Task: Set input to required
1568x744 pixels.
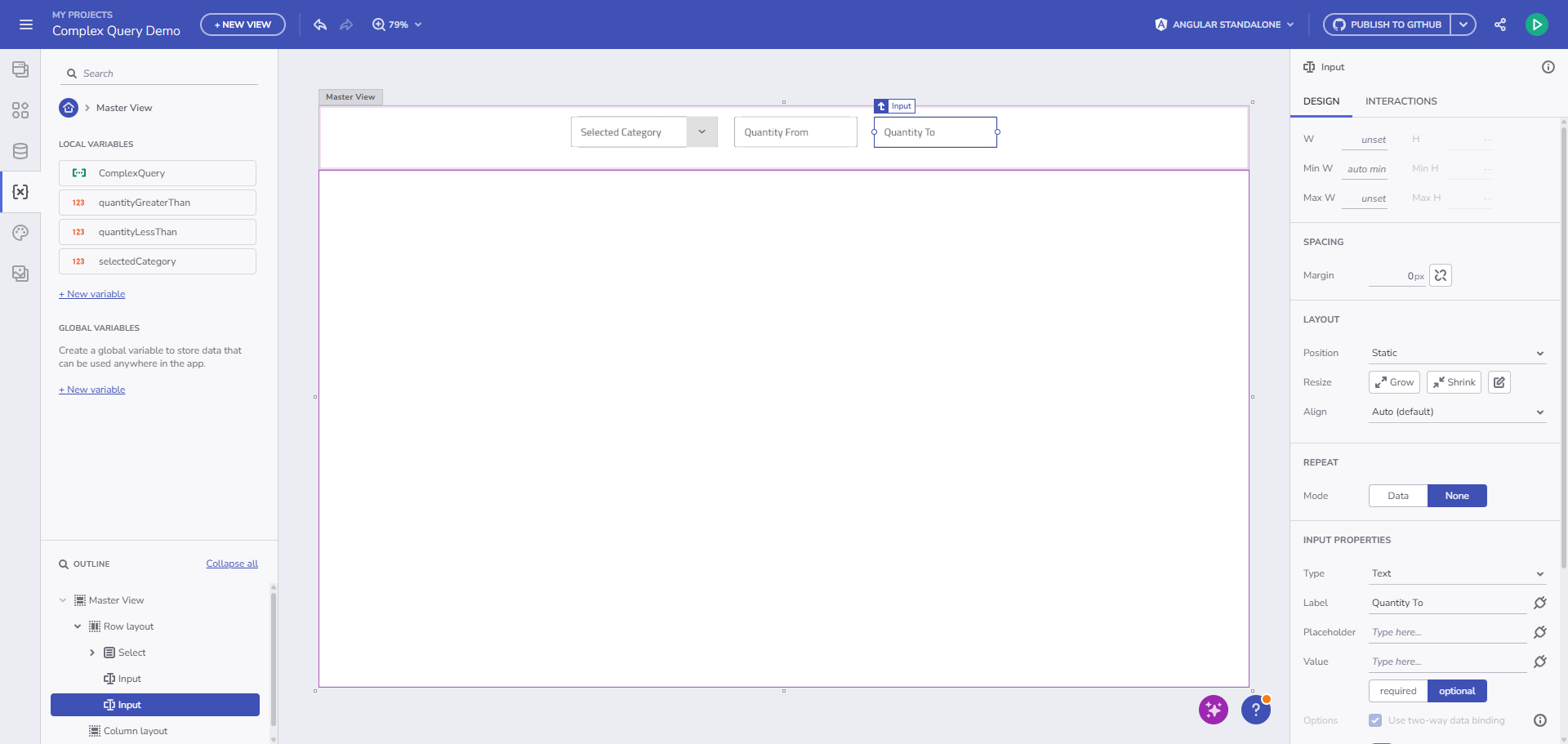Action: [1397, 691]
